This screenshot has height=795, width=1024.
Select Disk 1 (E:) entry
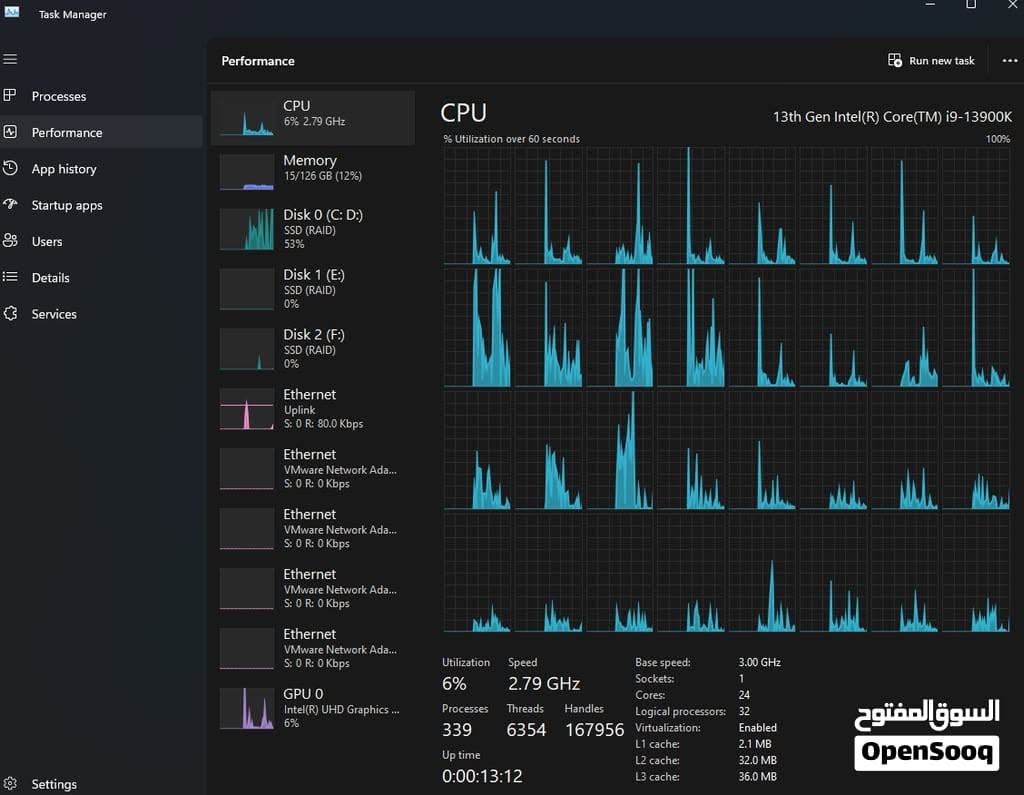(312, 289)
